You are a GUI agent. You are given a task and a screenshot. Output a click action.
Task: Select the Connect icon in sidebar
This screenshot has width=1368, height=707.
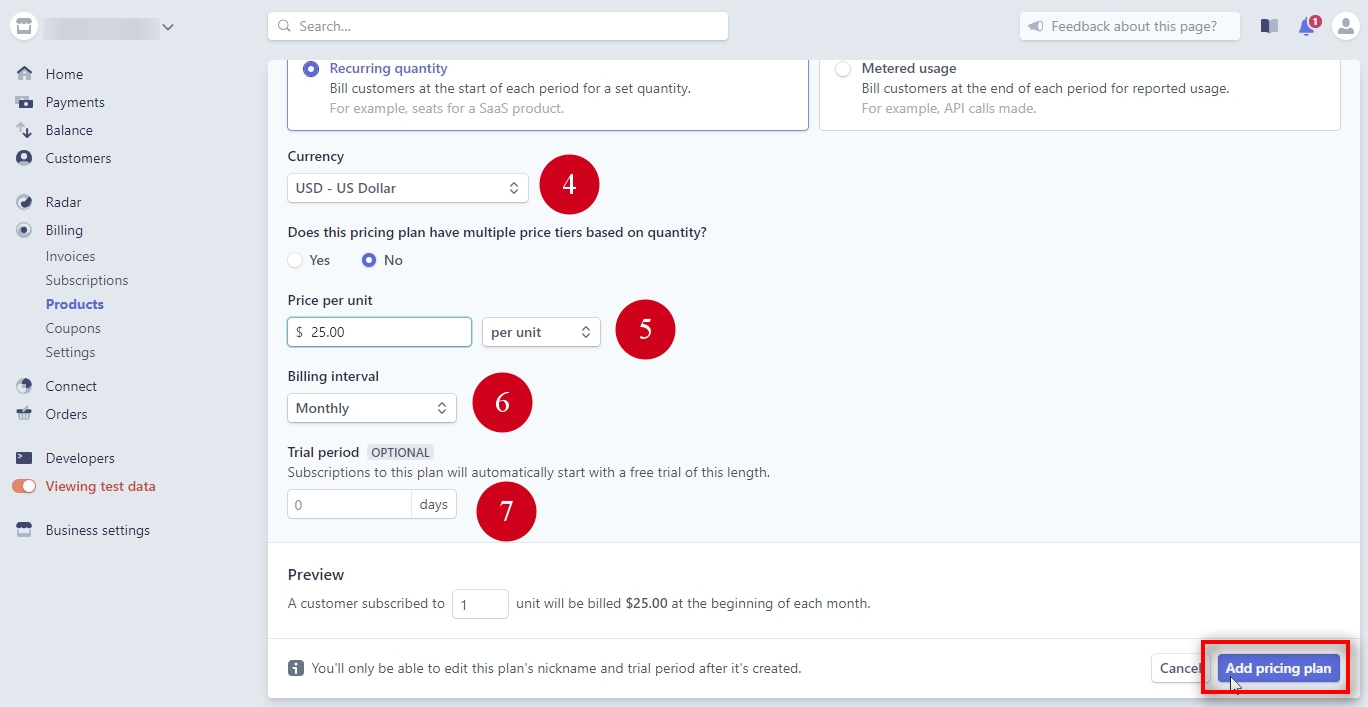click(24, 385)
